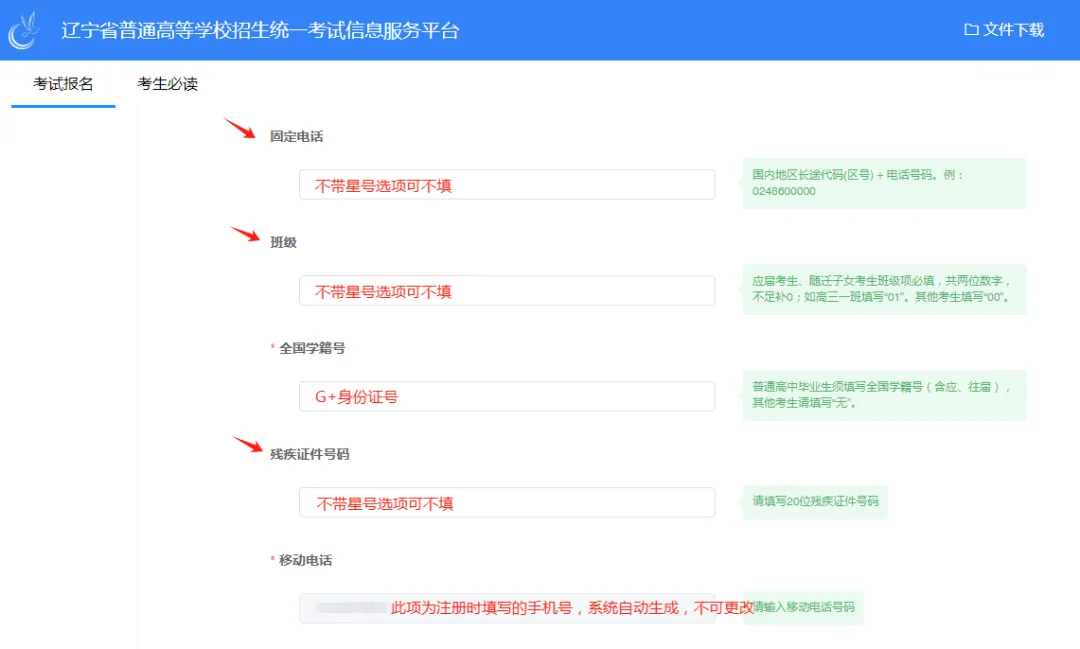Click the hint 请输入移动电话号码
The width and height of the screenshot is (1080, 649).
pyautogui.click(x=803, y=608)
